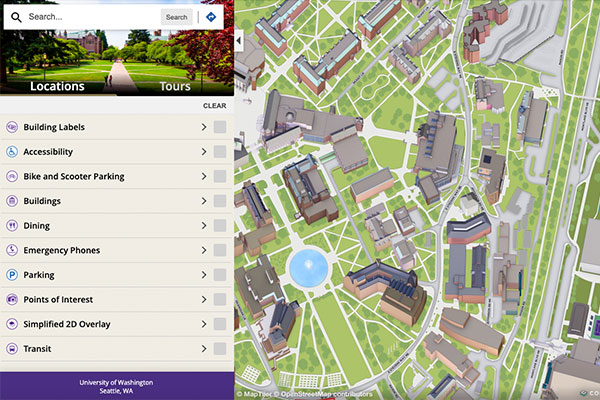Image resolution: width=600 pixels, height=400 pixels.
Task: Click the Bike and Scooter Parking icon
Action: pyautogui.click(x=12, y=177)
